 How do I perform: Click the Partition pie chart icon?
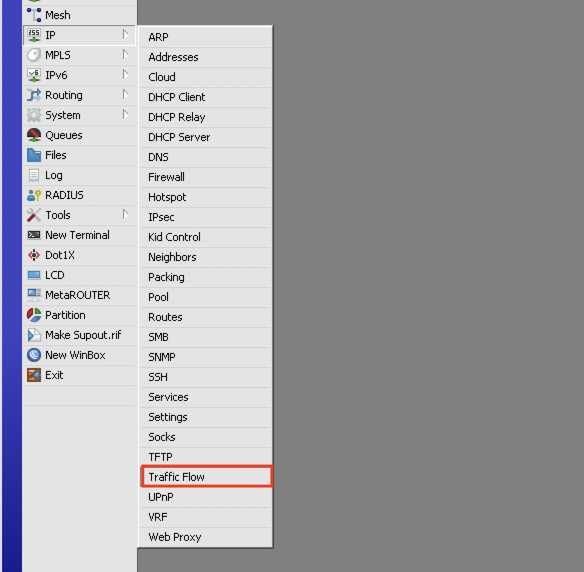point(34,315)
